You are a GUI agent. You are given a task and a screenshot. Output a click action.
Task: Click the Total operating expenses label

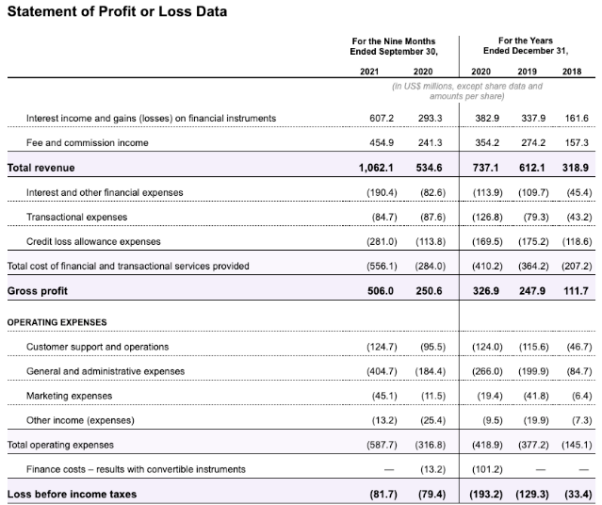(x=60, y=445)
